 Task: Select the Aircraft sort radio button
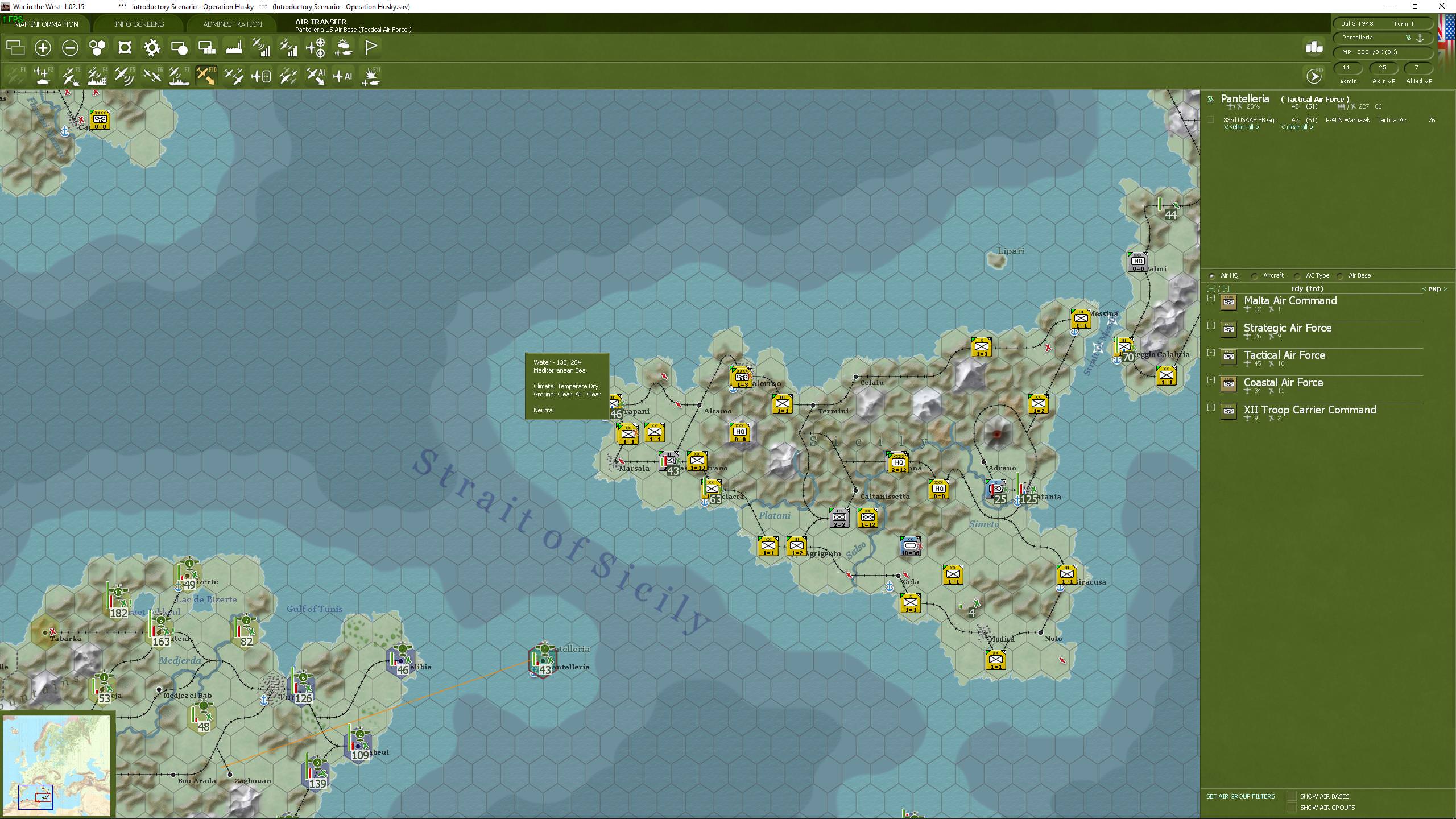[1255, 276]
